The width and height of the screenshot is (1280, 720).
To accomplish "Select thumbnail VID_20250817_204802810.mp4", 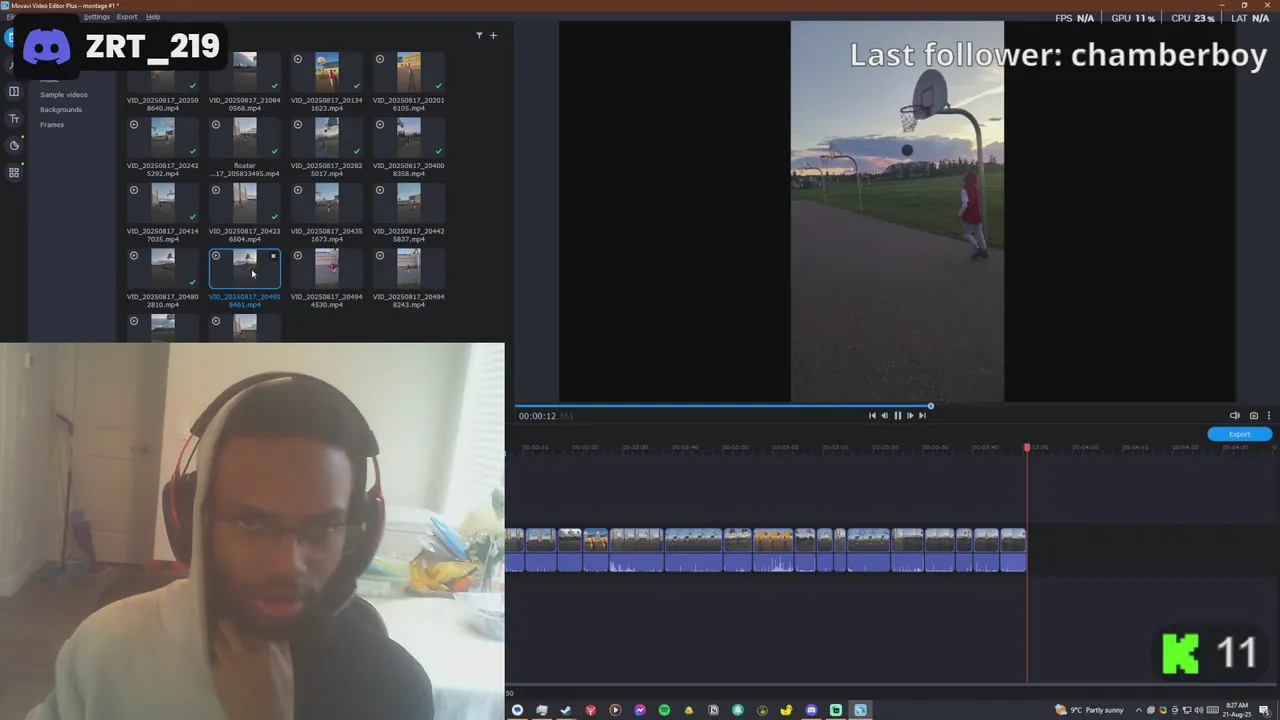I will (x=163, y=268).
